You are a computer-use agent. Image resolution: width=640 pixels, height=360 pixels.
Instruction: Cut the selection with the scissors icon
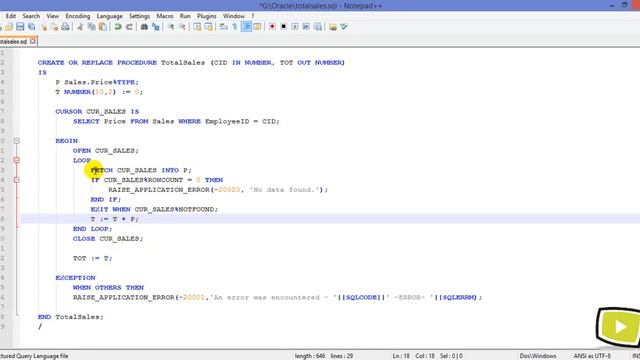pos(80,27)
